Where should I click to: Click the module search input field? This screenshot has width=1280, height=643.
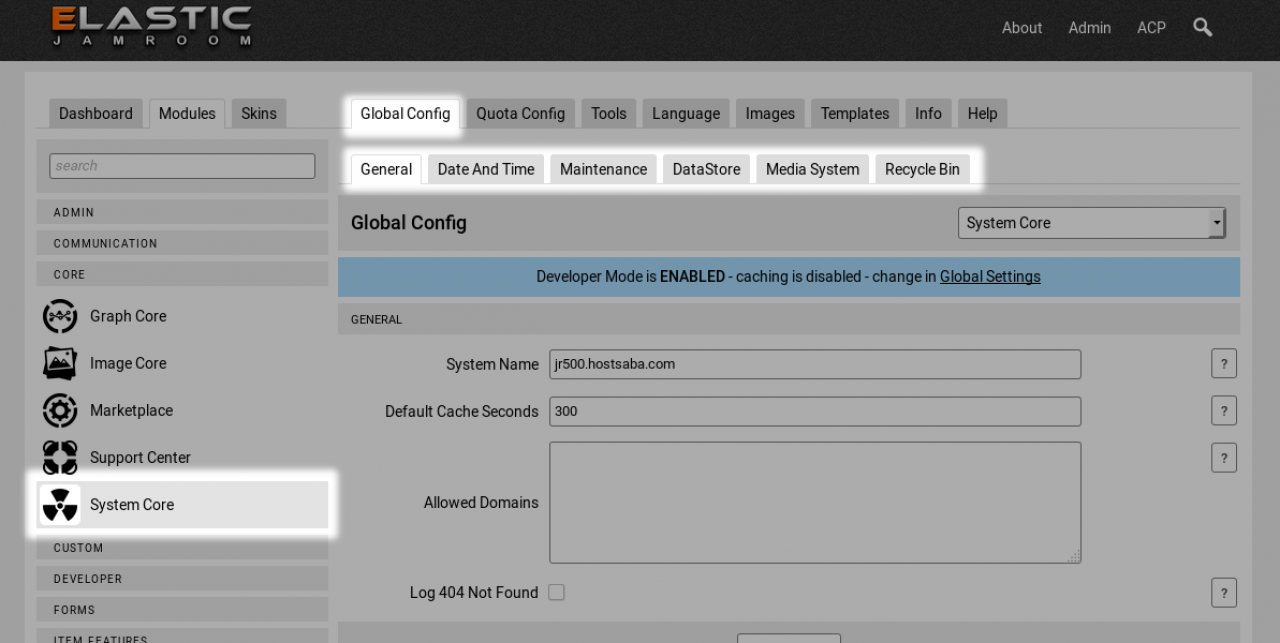182,166
